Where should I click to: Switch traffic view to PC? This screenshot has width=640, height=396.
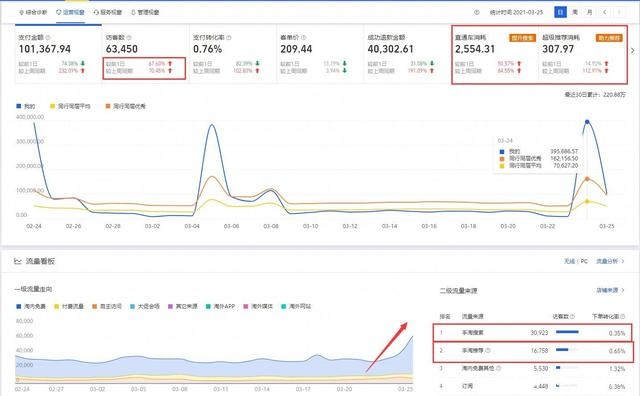tap(584, 261)
